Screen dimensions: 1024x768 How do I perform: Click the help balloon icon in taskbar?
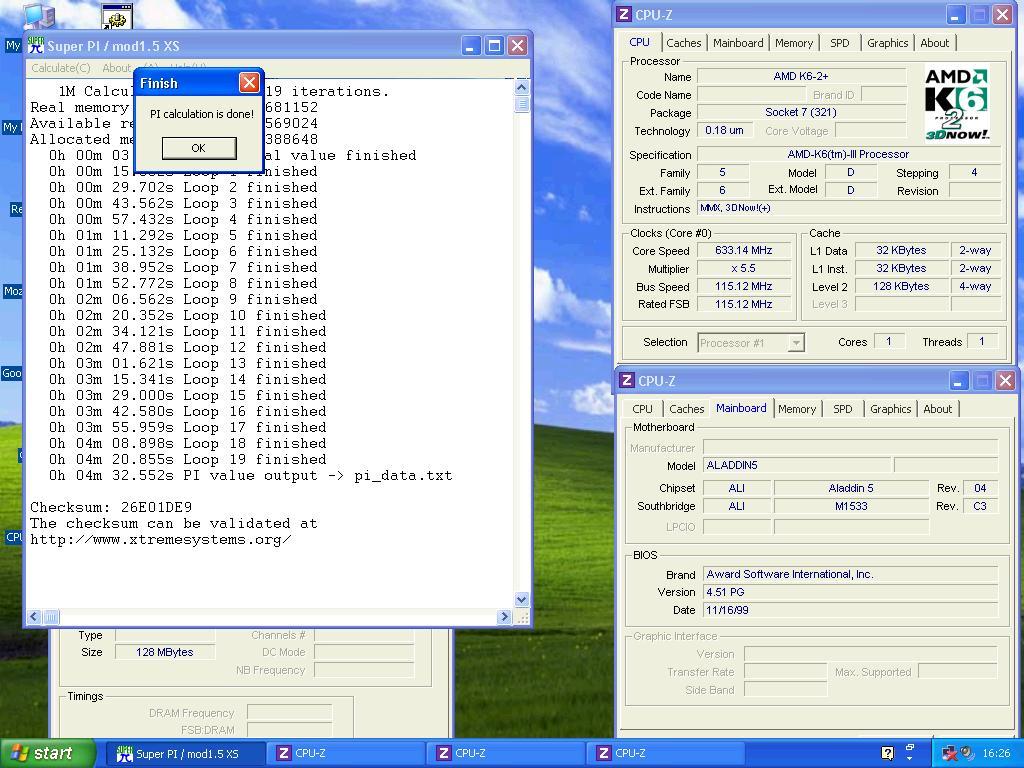pyautogui.click(x=888, y=754)
